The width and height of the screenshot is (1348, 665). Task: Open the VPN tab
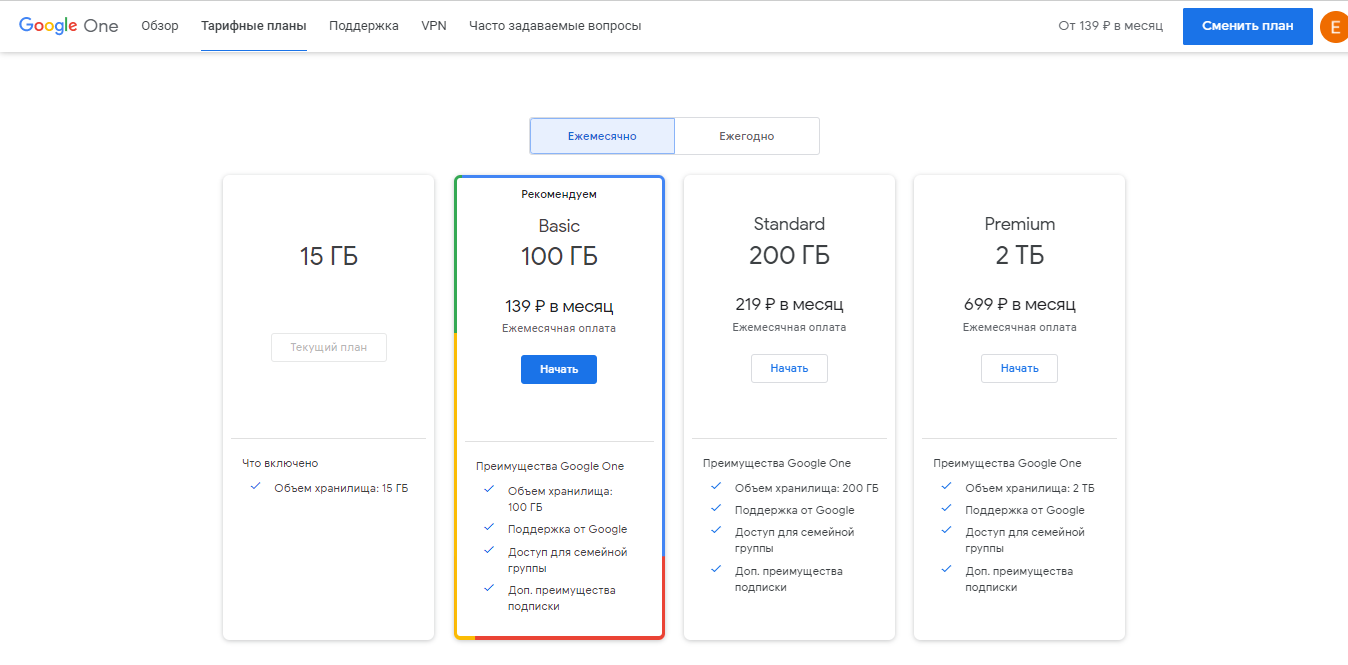point(434,26)
